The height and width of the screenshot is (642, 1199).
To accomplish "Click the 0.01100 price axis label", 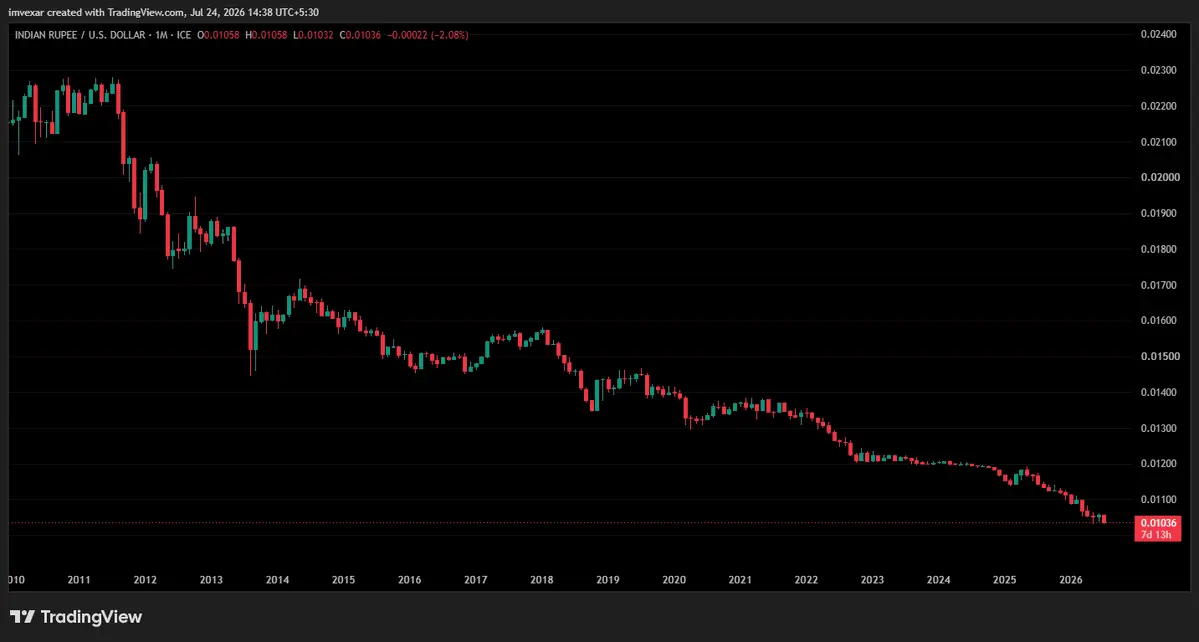I will pyautogui.click(x=1158, y=499).
